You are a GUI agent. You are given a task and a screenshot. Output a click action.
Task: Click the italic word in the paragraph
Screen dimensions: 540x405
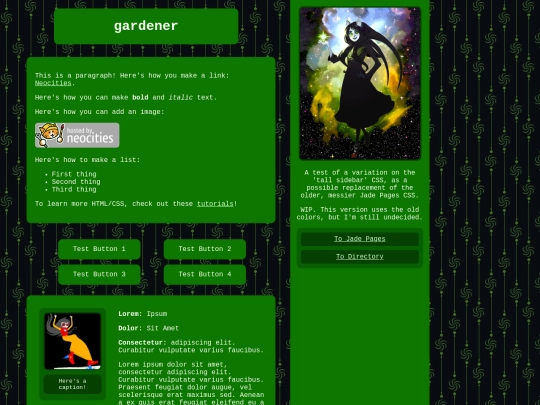[180, 97]
